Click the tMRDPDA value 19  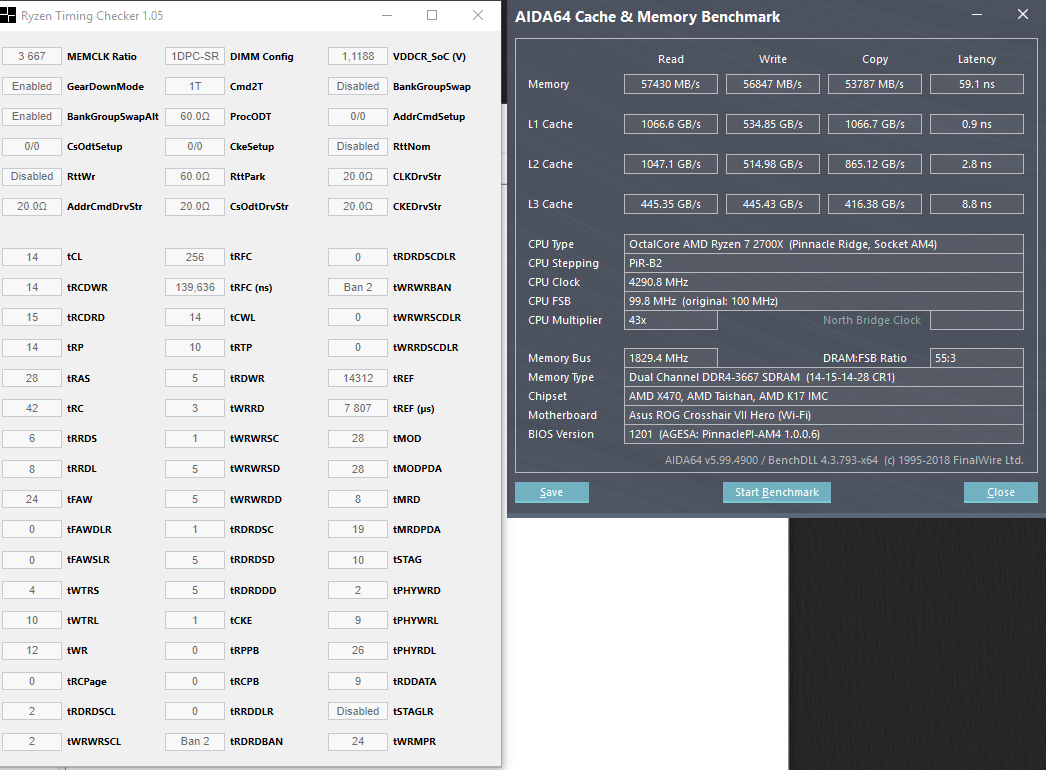(358, 529)
